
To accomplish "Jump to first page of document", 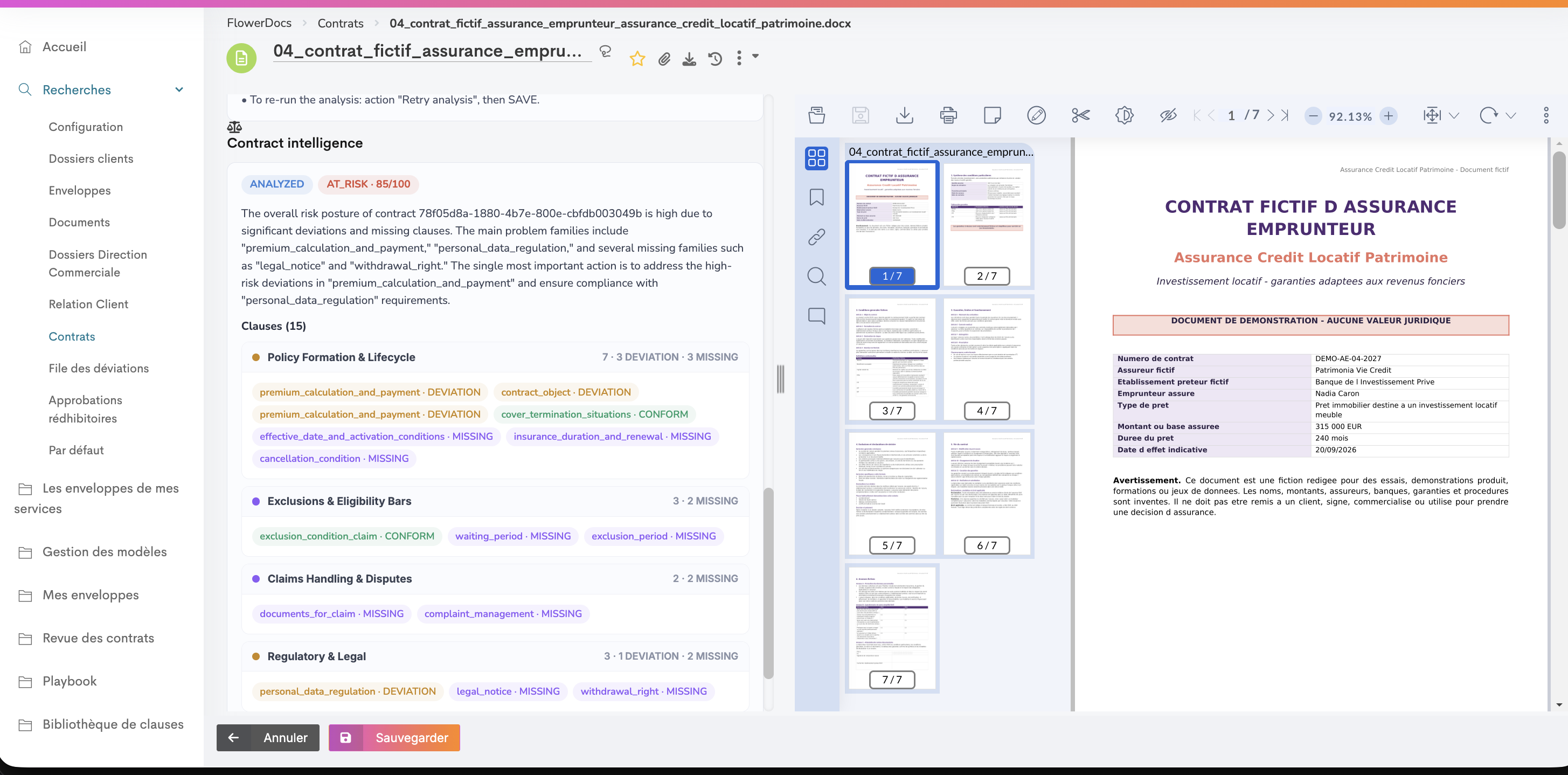I will 1197,115.
